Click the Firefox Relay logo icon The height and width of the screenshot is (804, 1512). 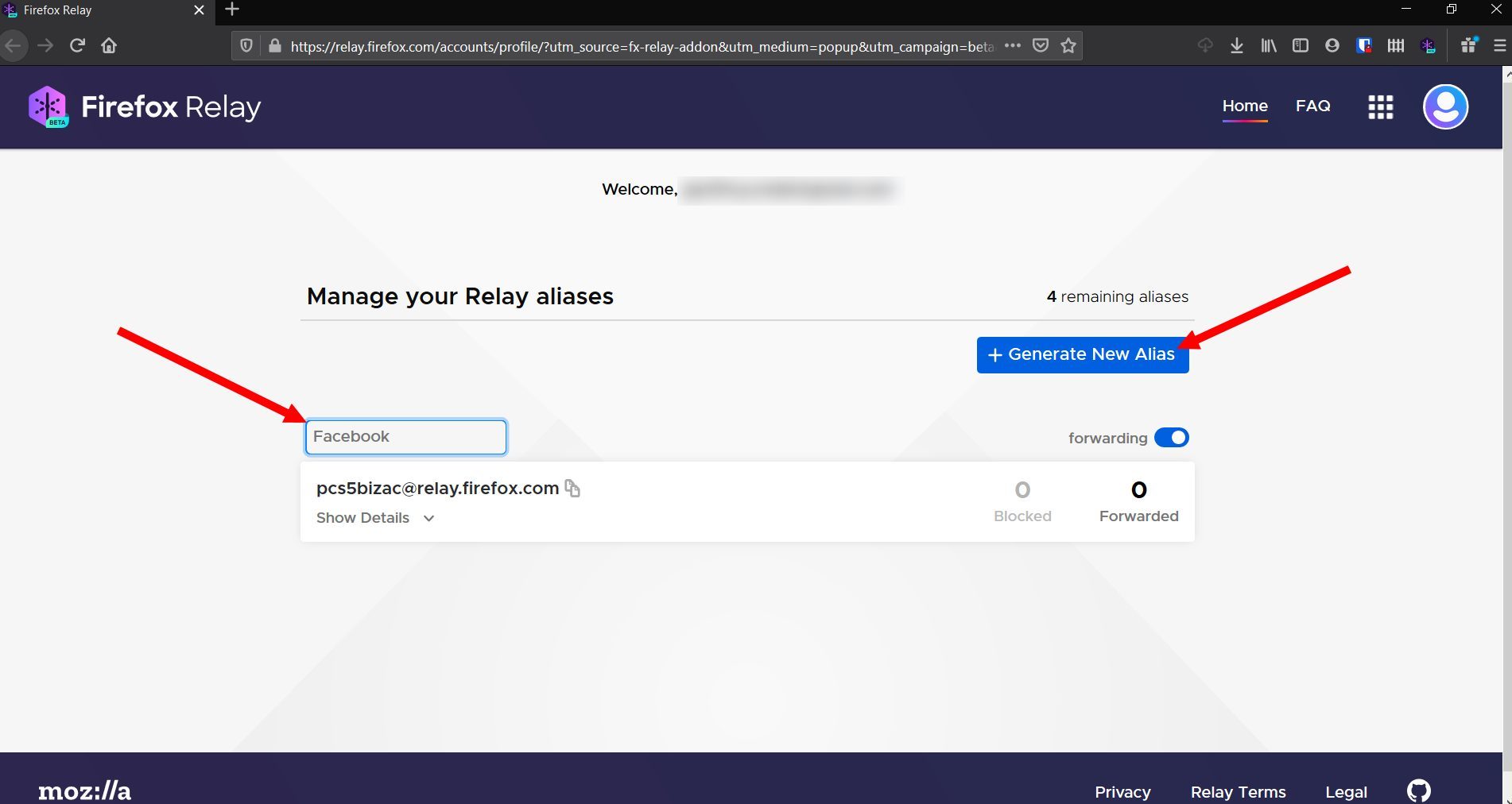pos(48,106)
